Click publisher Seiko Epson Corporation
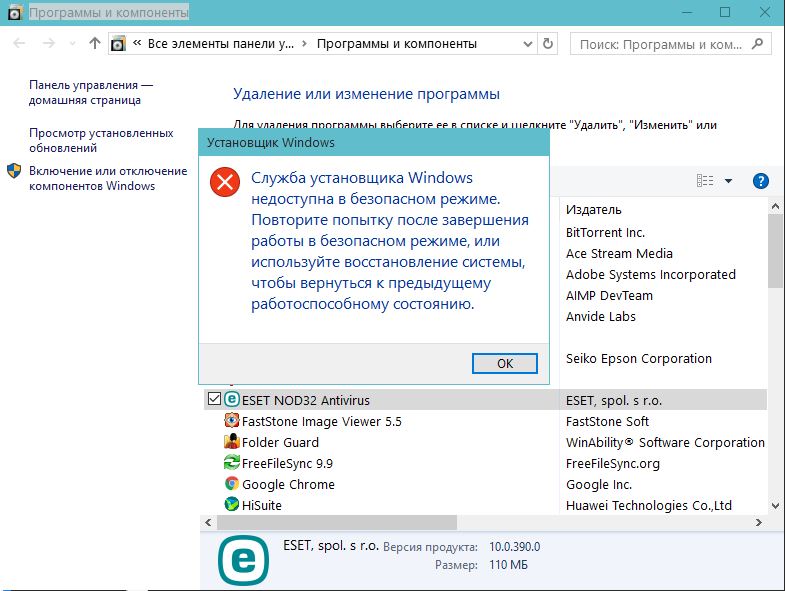This screenshot has width=785, height=591. coord(639,359)
